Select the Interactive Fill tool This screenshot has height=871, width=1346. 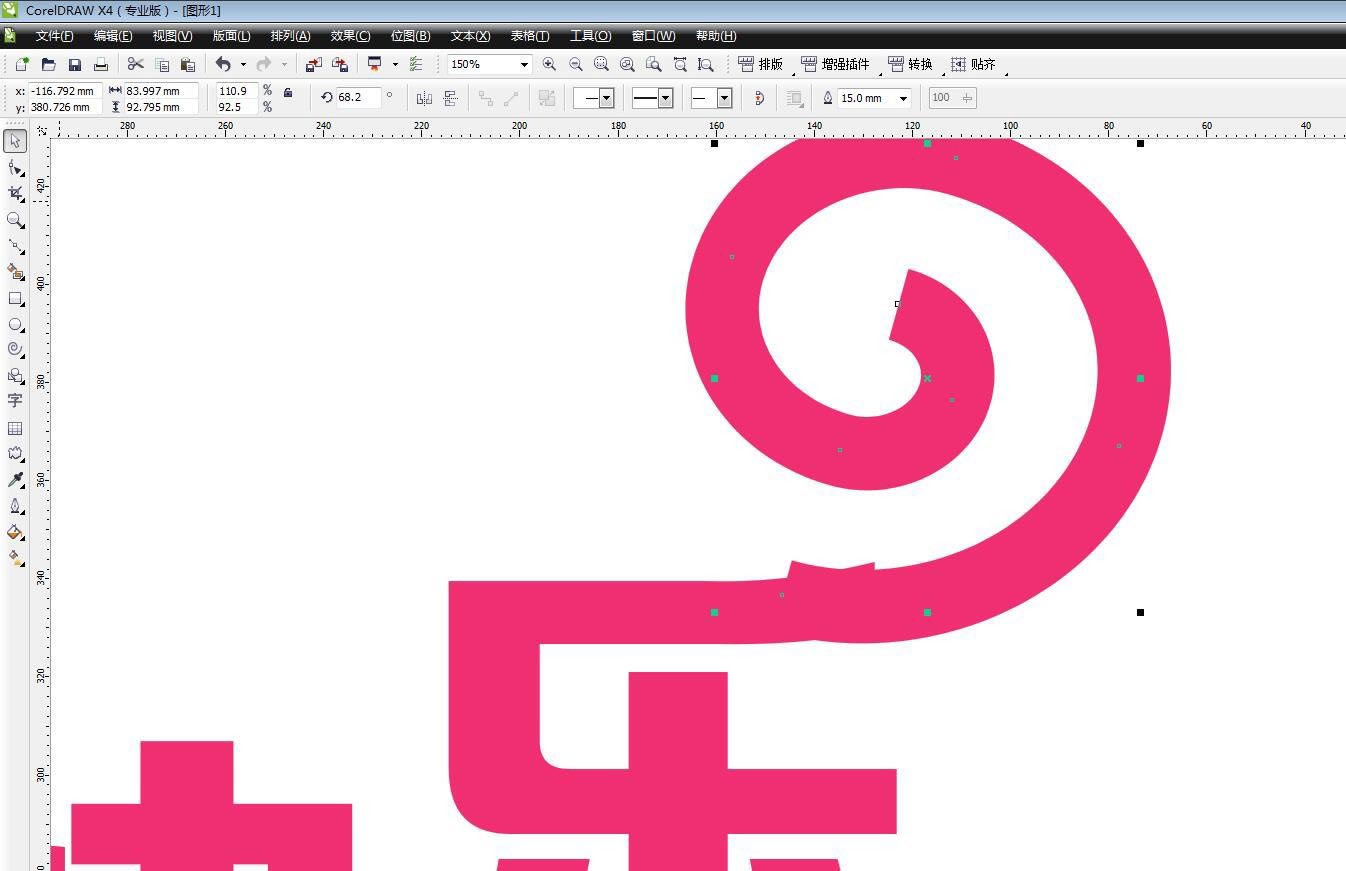(15, 558)
